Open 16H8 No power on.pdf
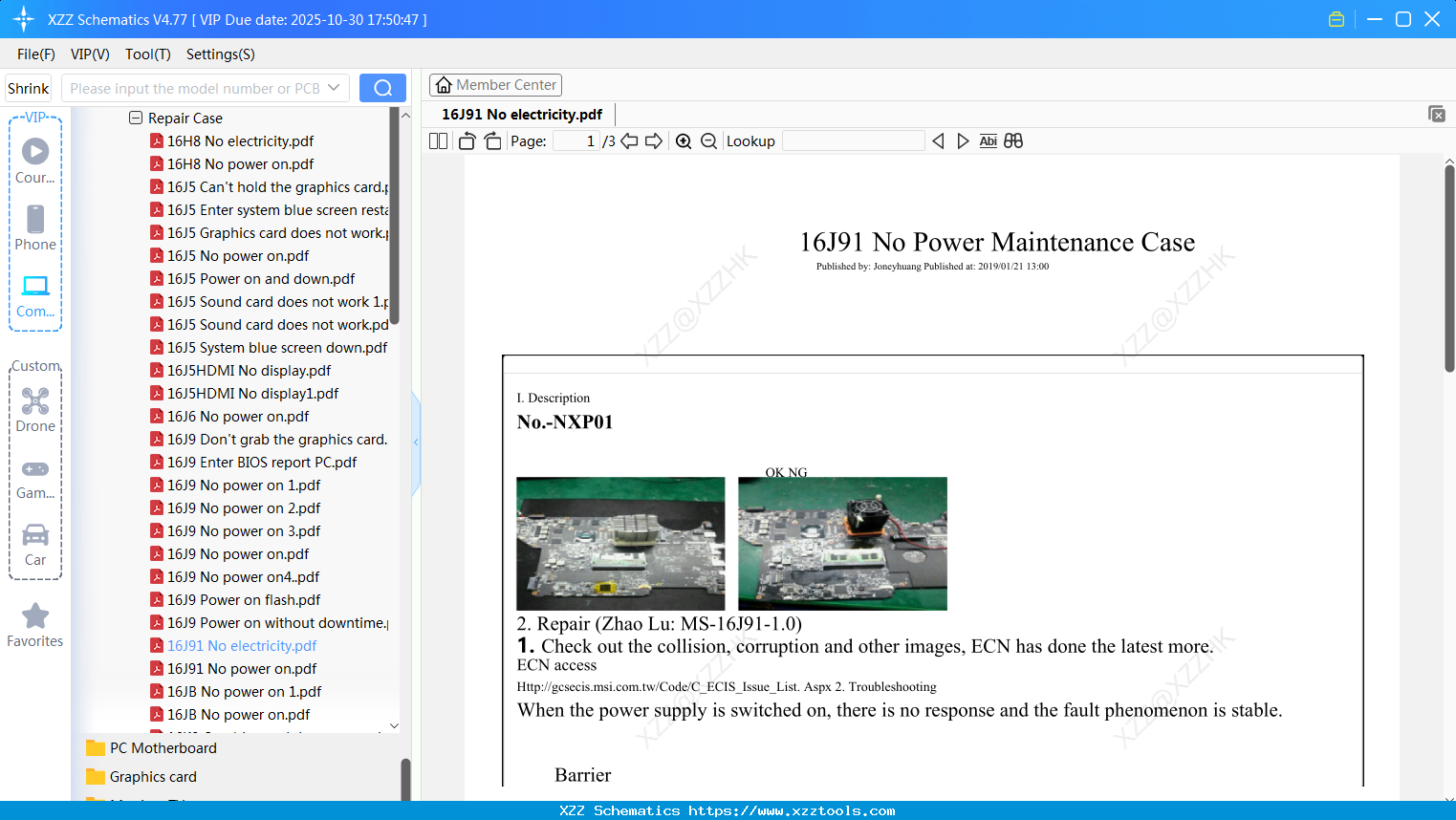Screen dimensions: 1456x820 231,164
